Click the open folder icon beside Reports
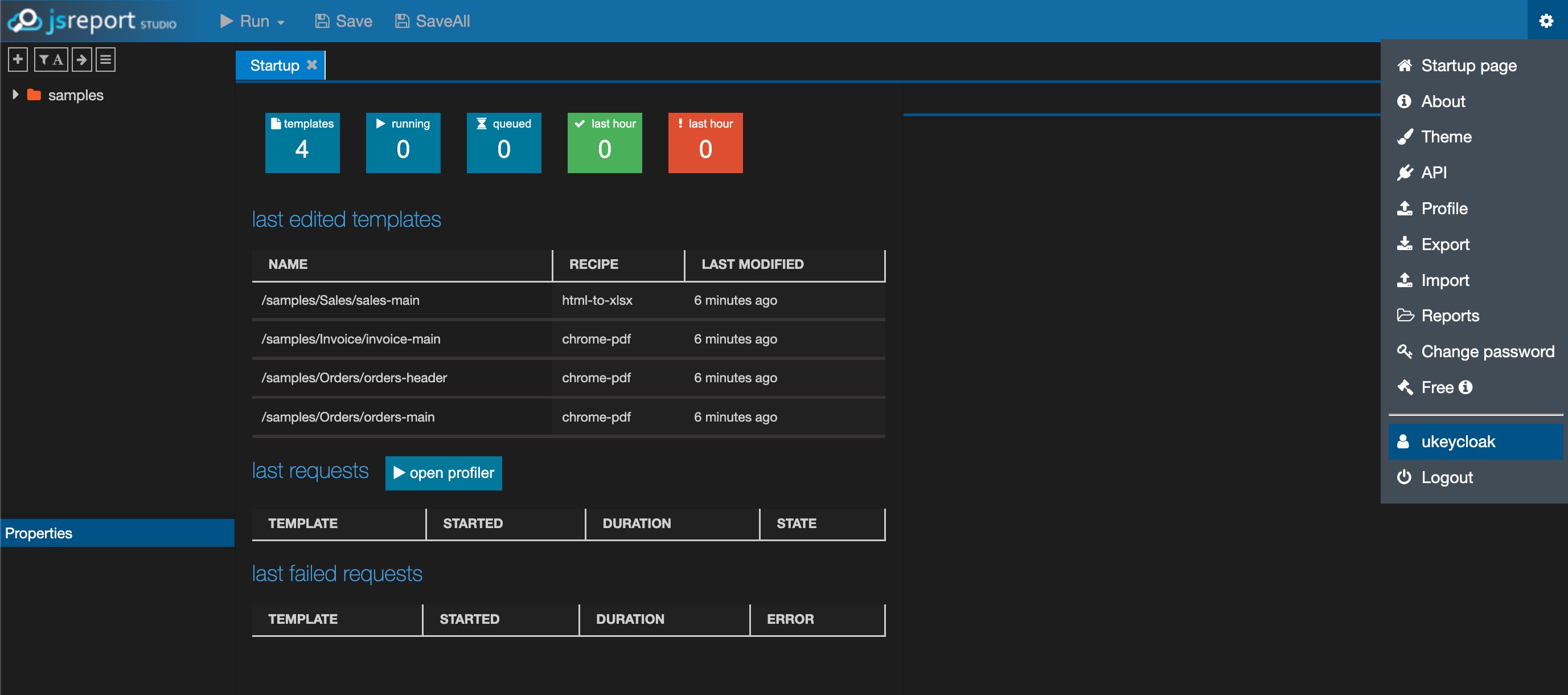 point(1405,316)
